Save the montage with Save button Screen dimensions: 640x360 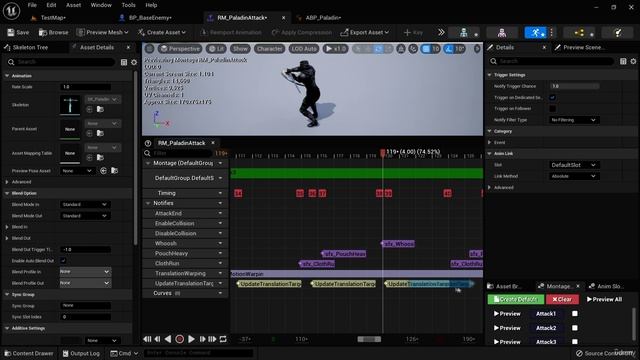(18, 32)
